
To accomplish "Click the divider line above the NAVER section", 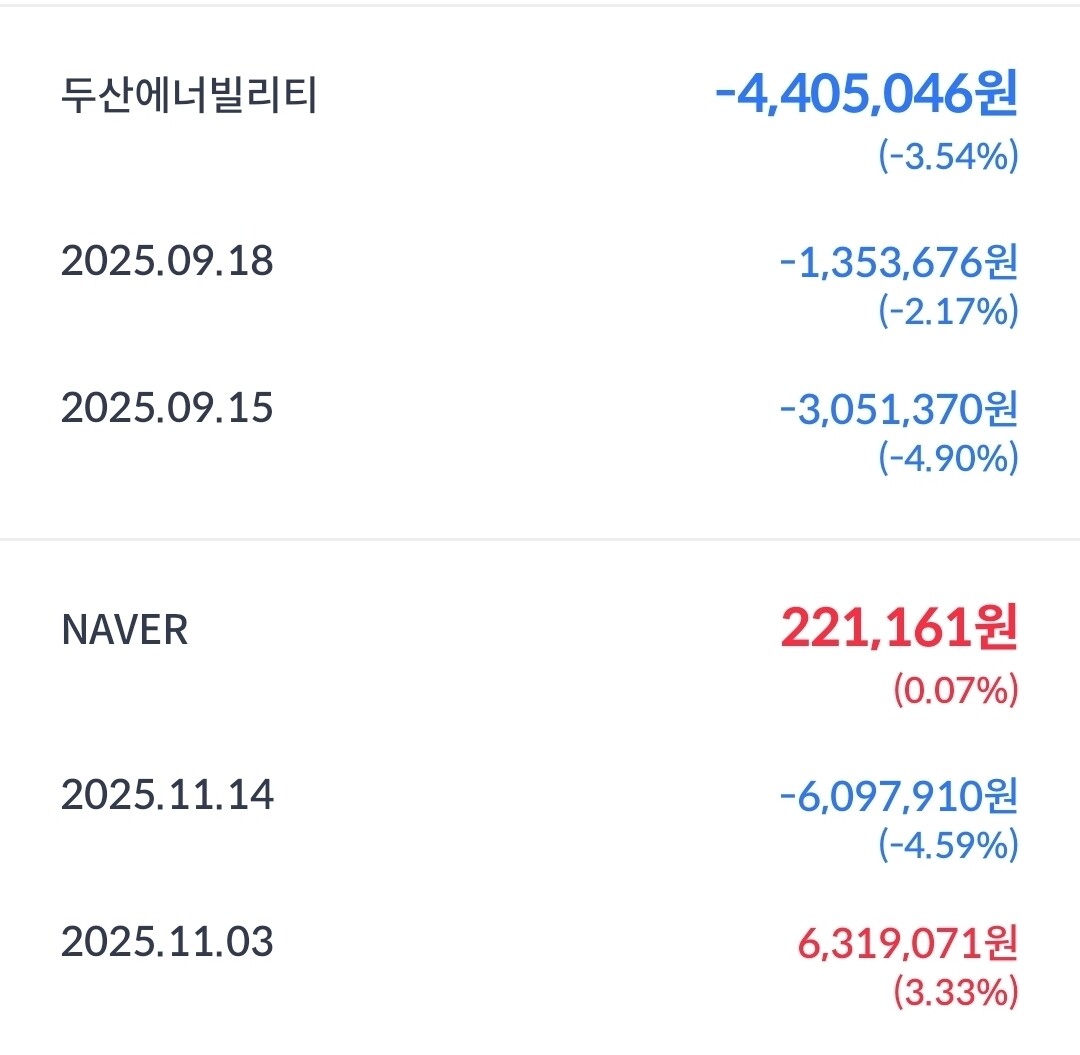I will pos(540,540).
